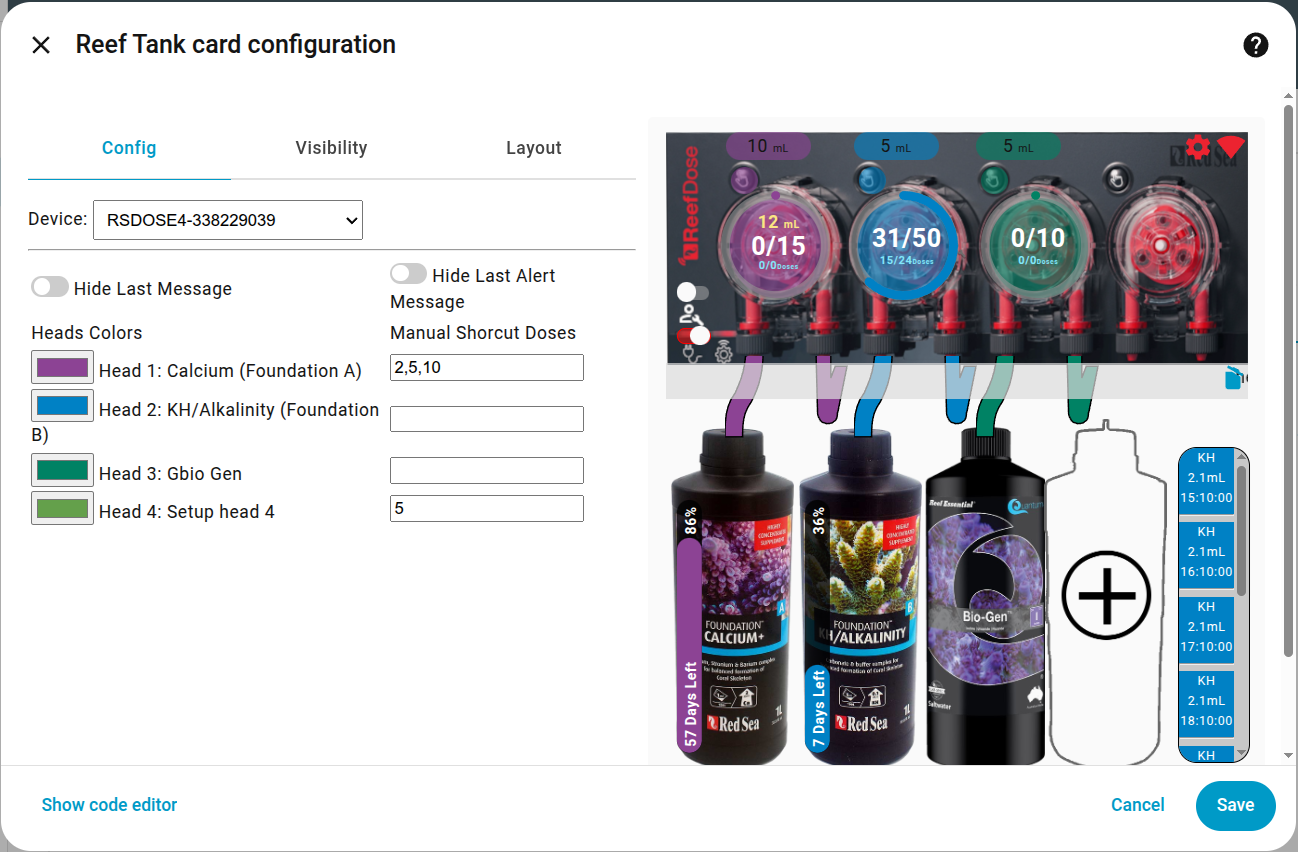
Task: Open the help question mark icon
Action: click(x=1255, y=45)
